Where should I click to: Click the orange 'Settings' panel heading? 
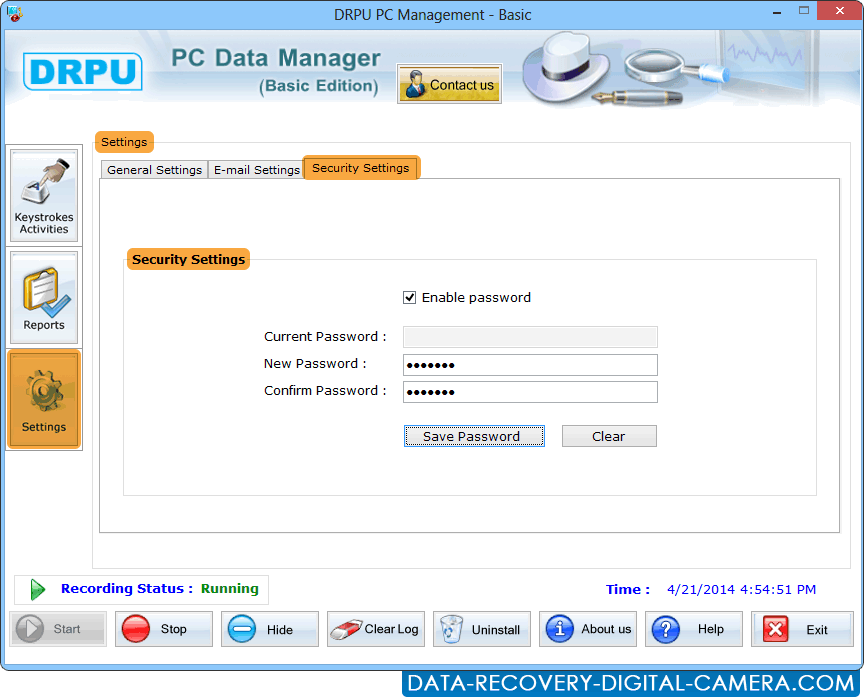pos(124,142)
